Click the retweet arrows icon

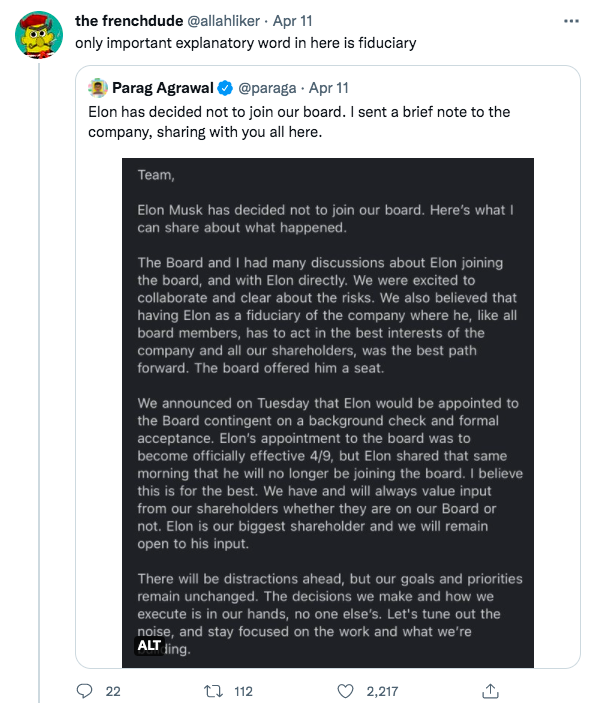pos(213,691)
